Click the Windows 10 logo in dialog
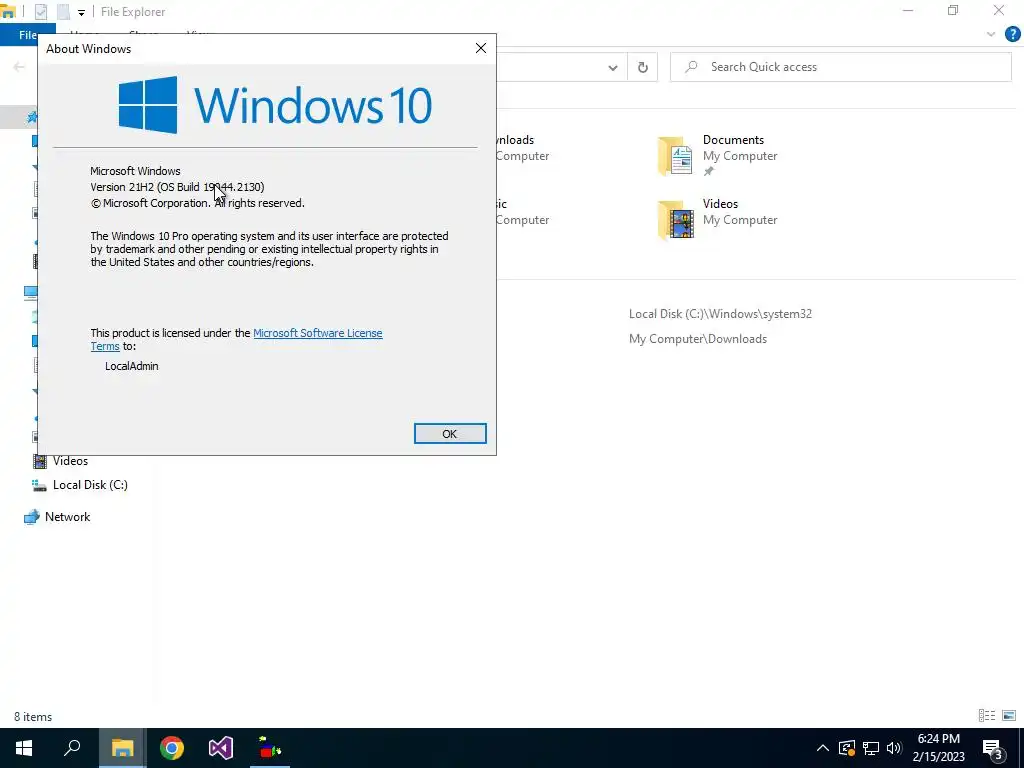Image resolution: width=1024 pixels, height=768 pixels. (x=275, y=104)
